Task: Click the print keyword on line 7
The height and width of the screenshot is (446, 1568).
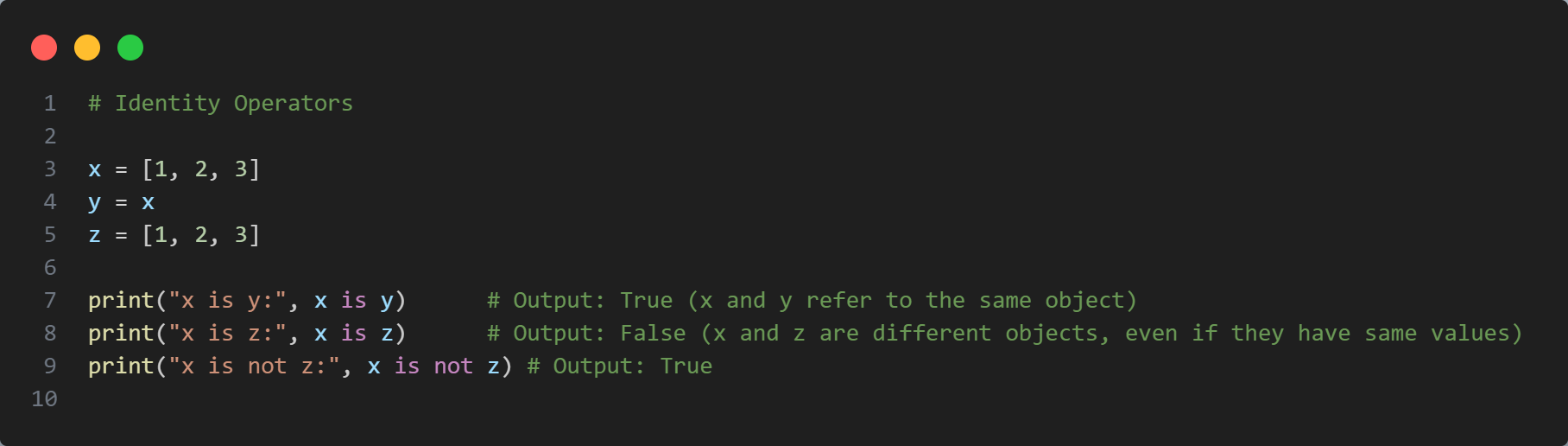Action: [121, 301]
